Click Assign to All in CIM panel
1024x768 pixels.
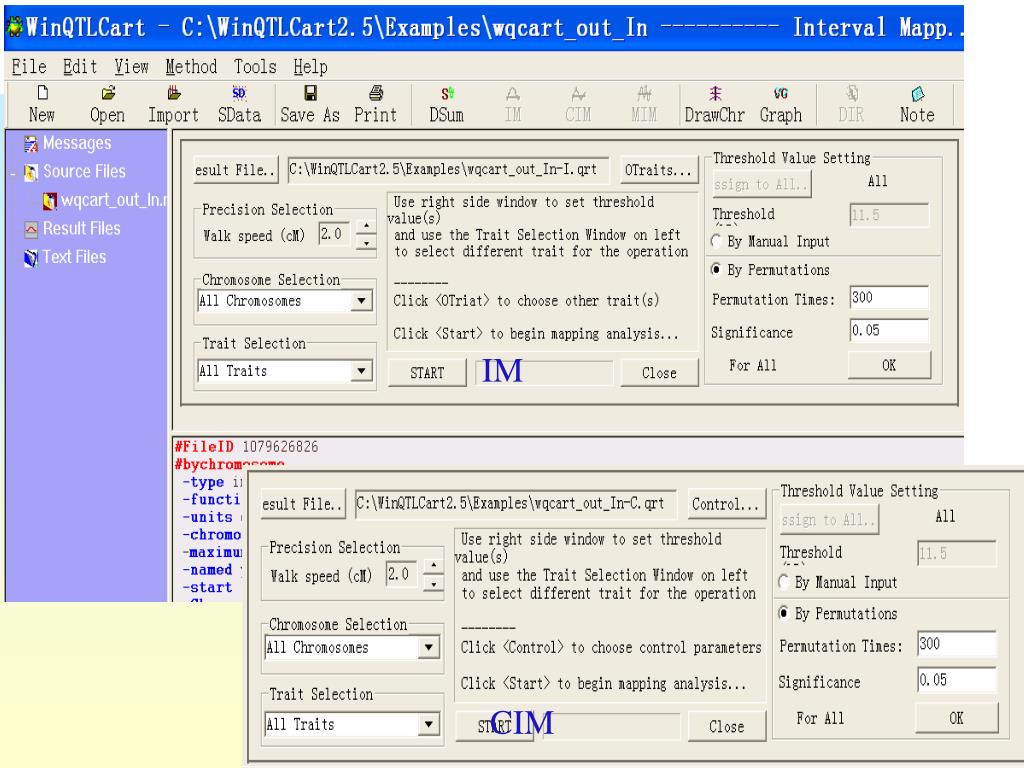[829, 520]
